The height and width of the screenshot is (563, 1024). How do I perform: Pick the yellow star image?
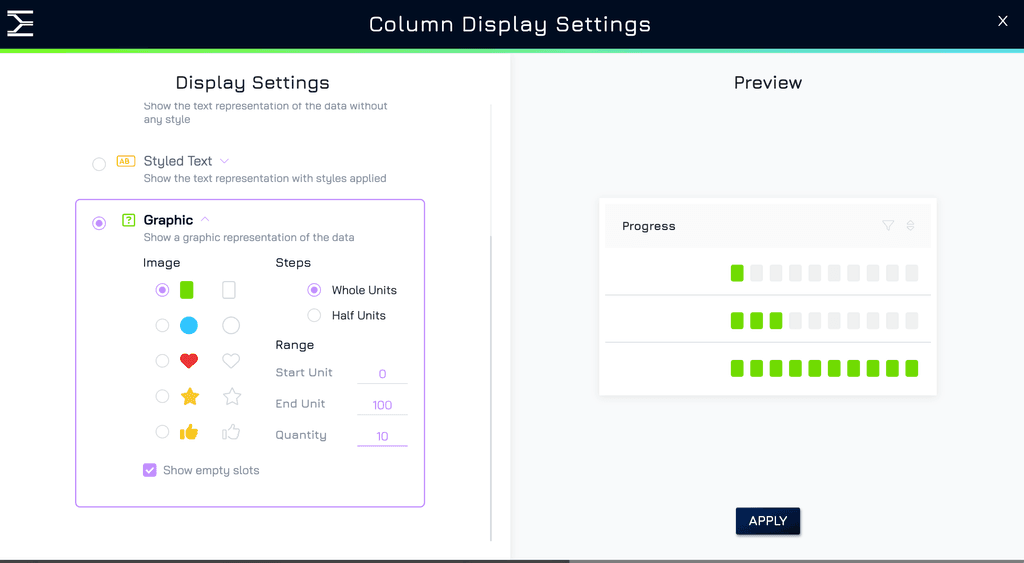(x=189, y=396)
